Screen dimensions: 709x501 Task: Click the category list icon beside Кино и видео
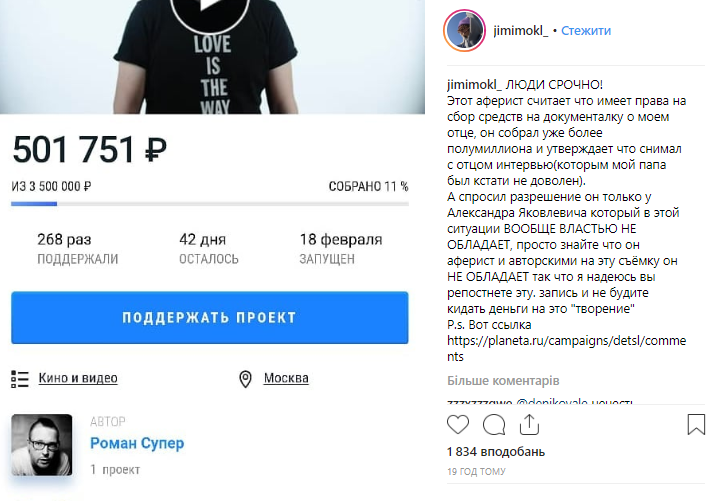[20, 378]
